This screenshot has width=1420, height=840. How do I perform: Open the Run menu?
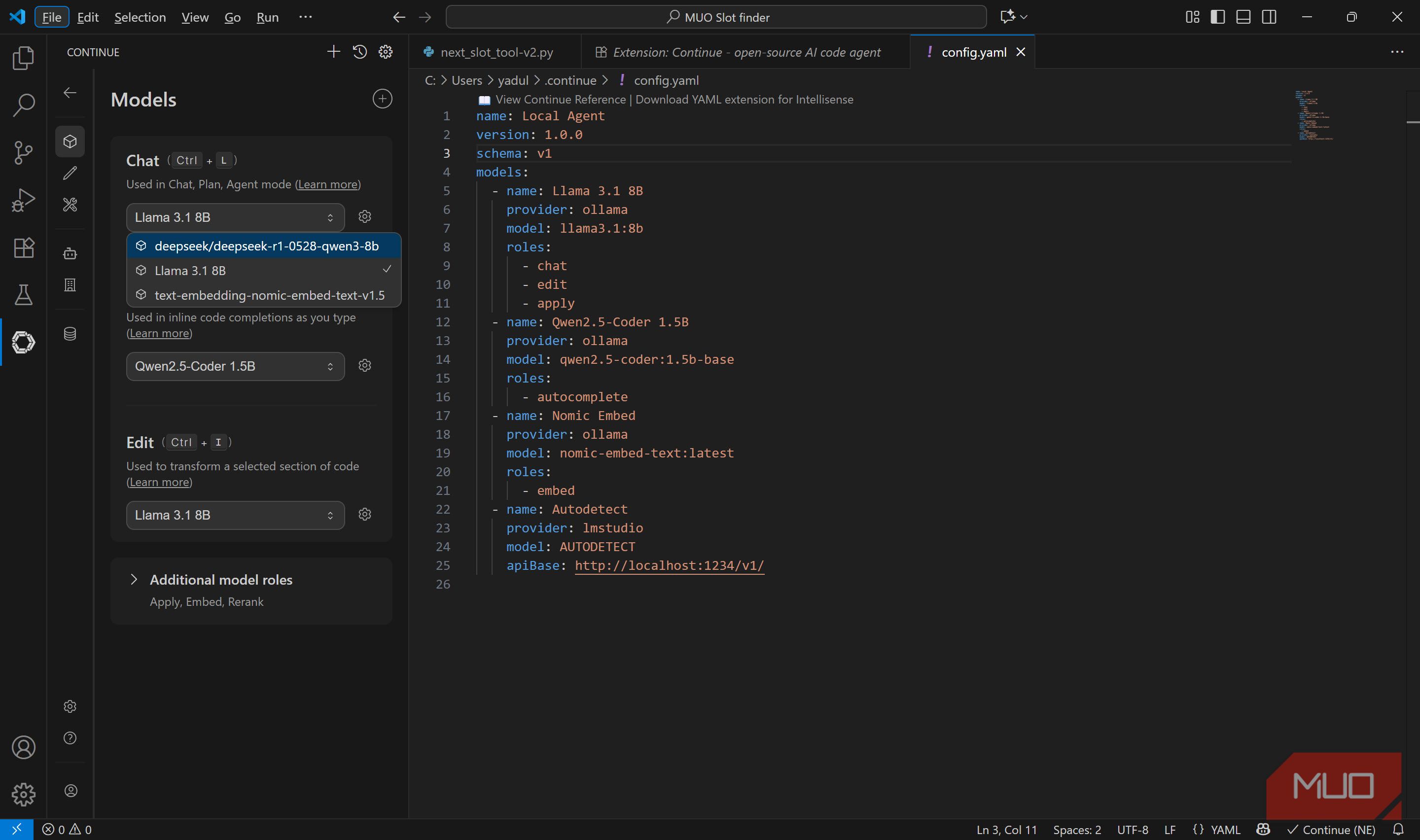coord(267,17)
